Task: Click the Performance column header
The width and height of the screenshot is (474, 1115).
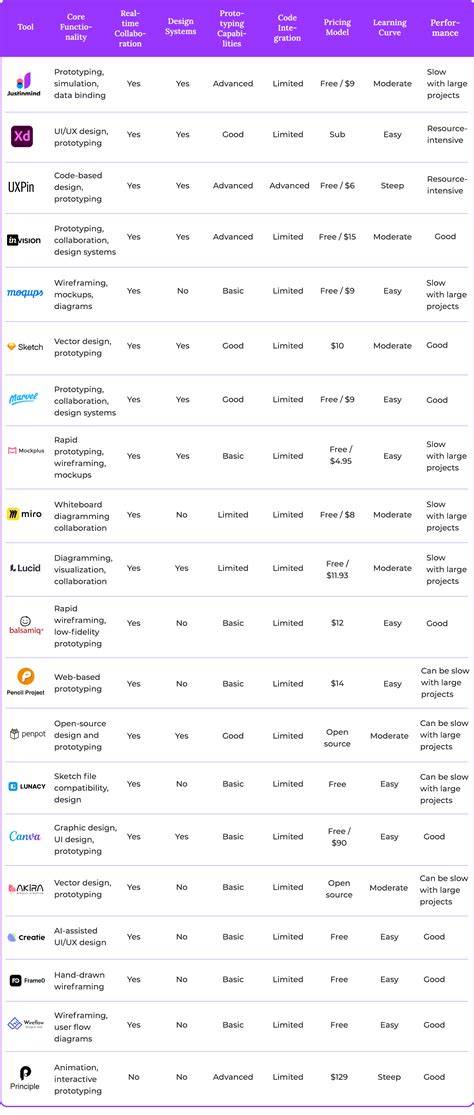Action: pos(445,28)
